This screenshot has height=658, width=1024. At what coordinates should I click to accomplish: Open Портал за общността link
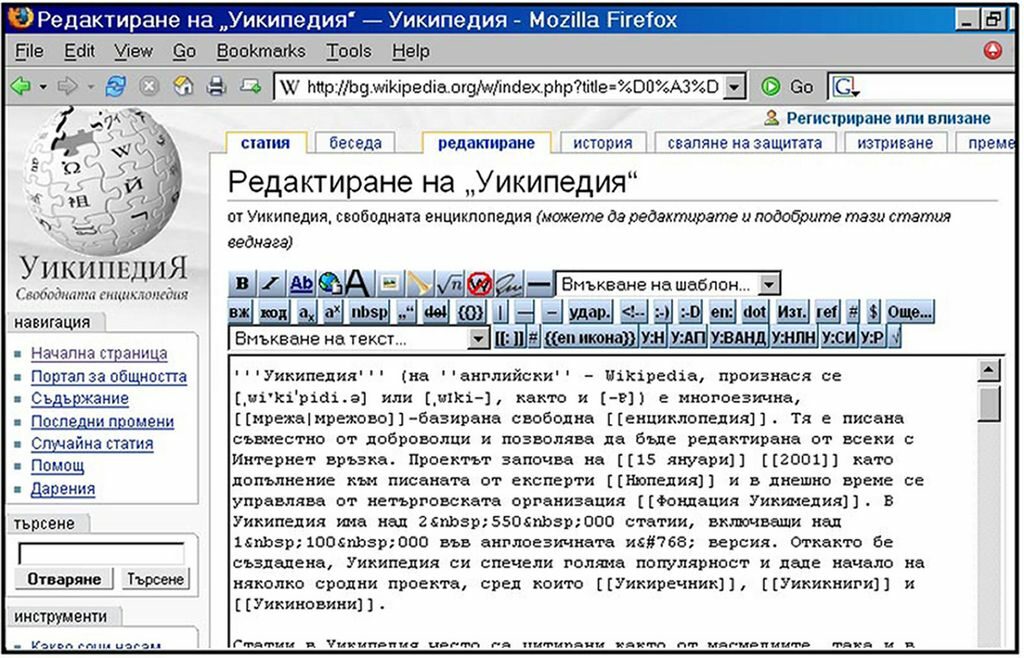click(x=109, y=377)
